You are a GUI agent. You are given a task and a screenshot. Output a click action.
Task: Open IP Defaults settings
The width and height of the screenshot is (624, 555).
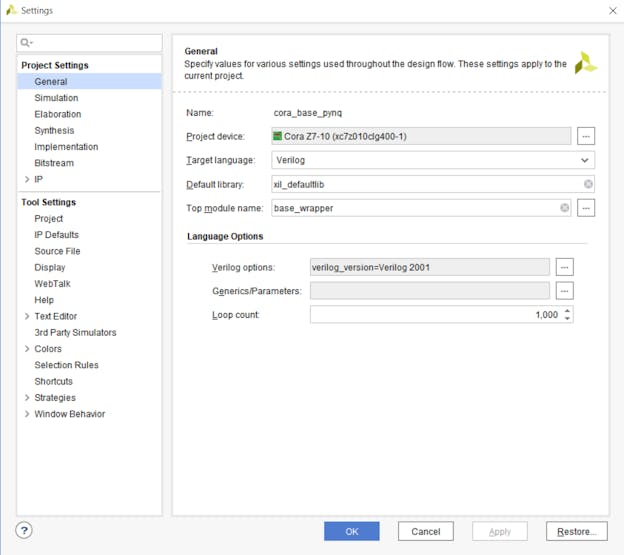[57, 235]
